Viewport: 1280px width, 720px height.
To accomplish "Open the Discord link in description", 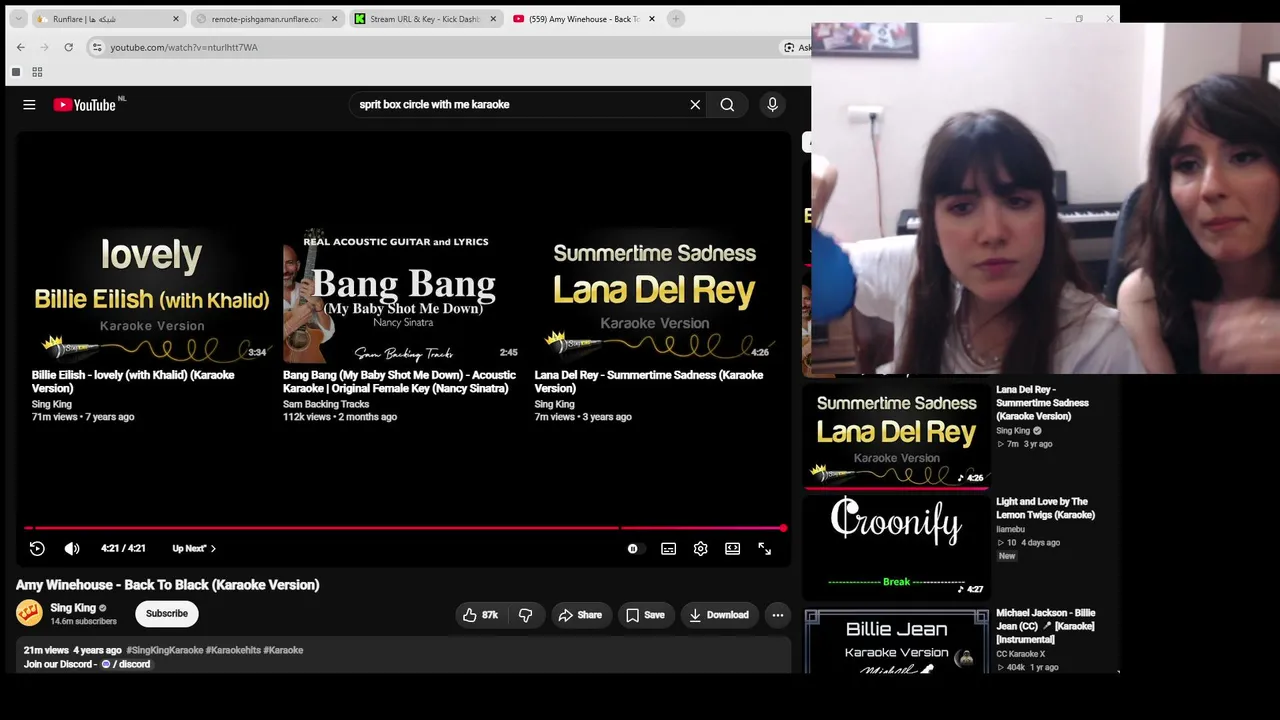I will coord(126,664).
